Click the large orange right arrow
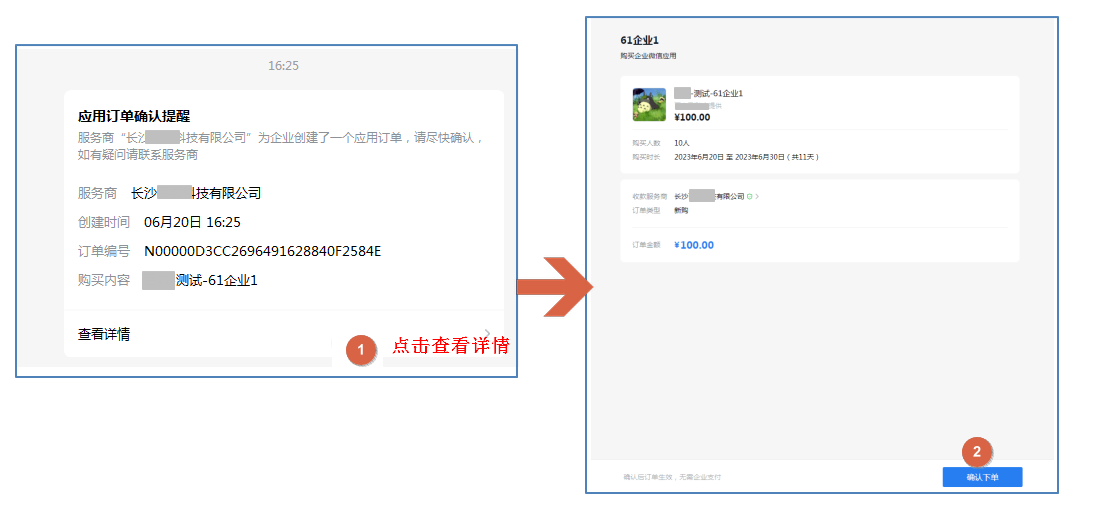The image size is (1095, 525). 556,287
